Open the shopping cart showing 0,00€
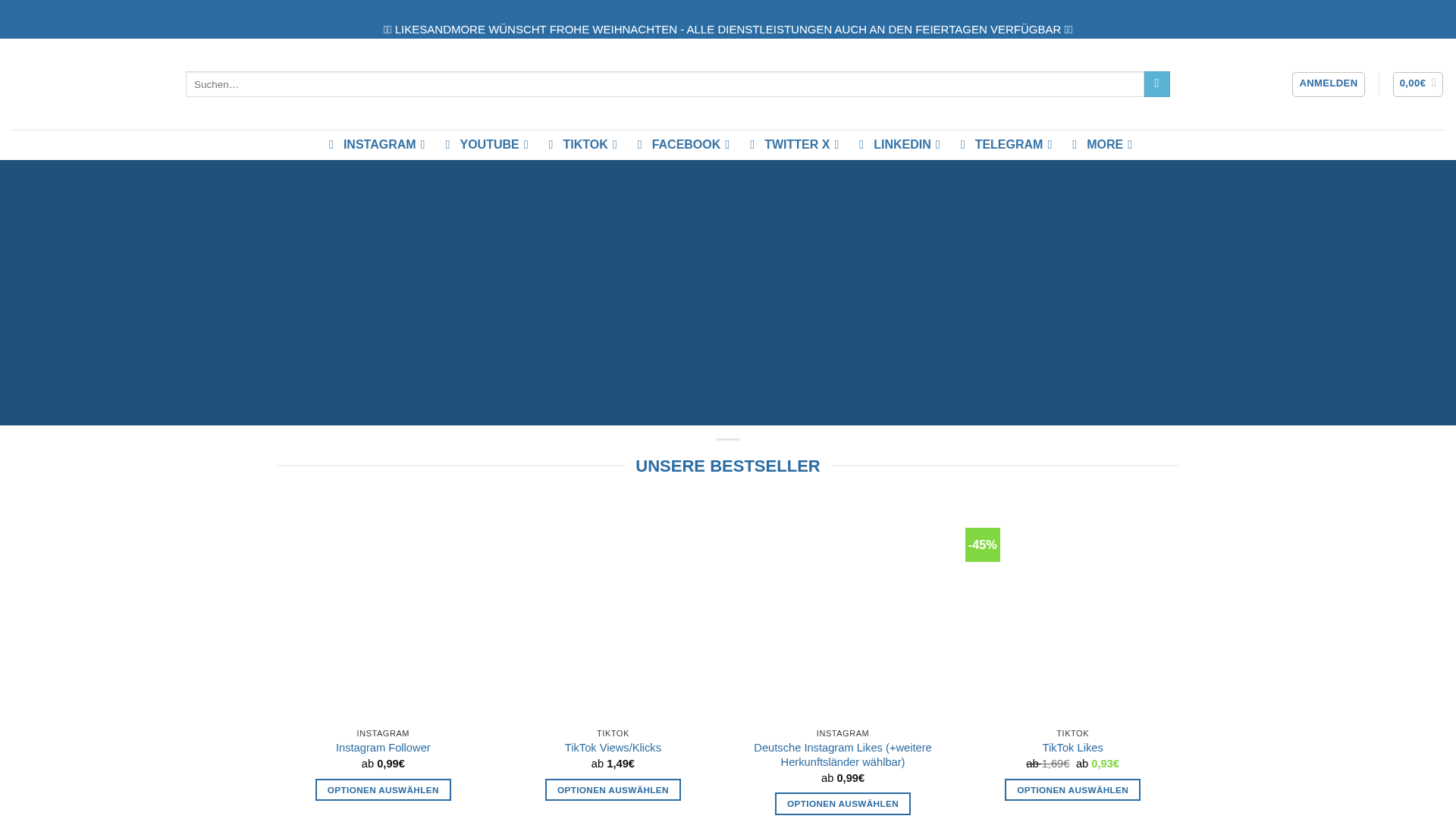The height and width of the screenshot is (819, 1456). pyautogui.click(x=1417, y=84)
